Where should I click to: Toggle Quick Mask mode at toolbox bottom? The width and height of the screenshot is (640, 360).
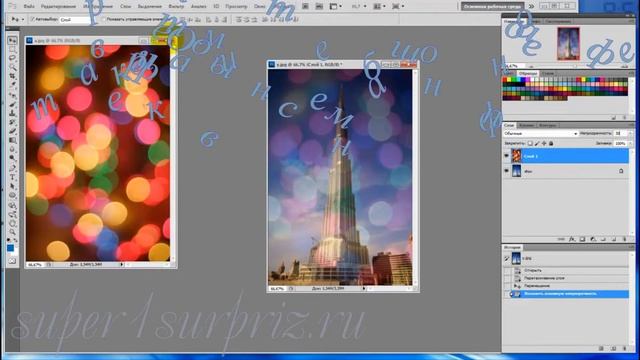[12, 261]
